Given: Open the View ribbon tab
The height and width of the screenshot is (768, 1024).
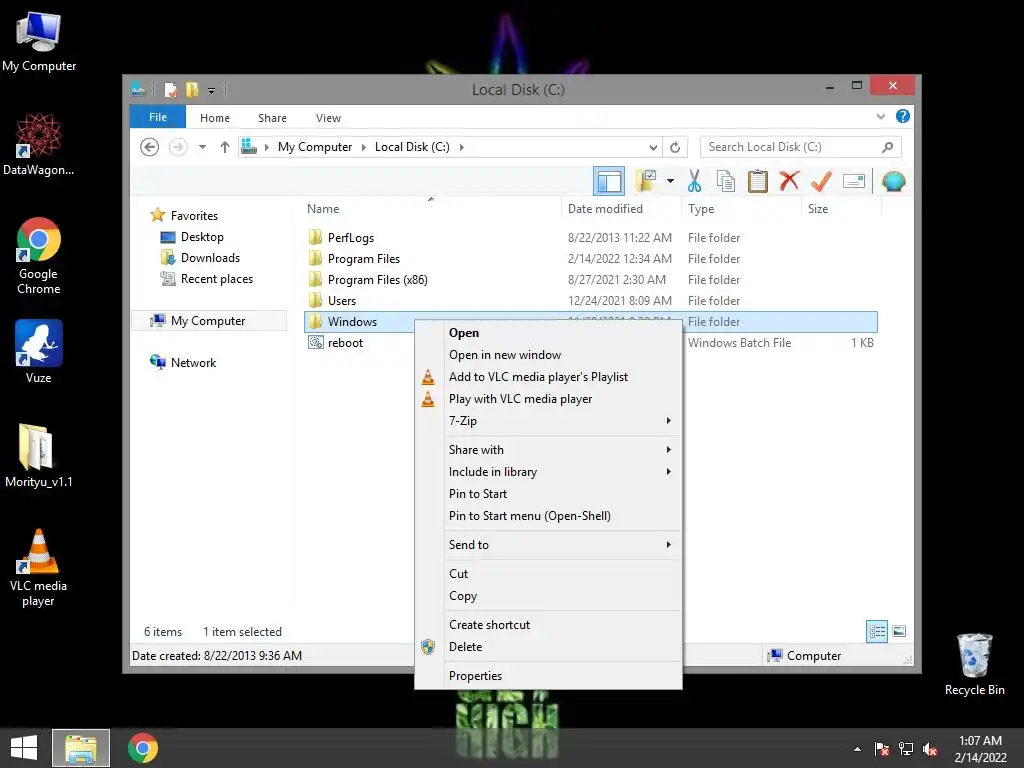Looking at the screenshot, I should (328, 118).
